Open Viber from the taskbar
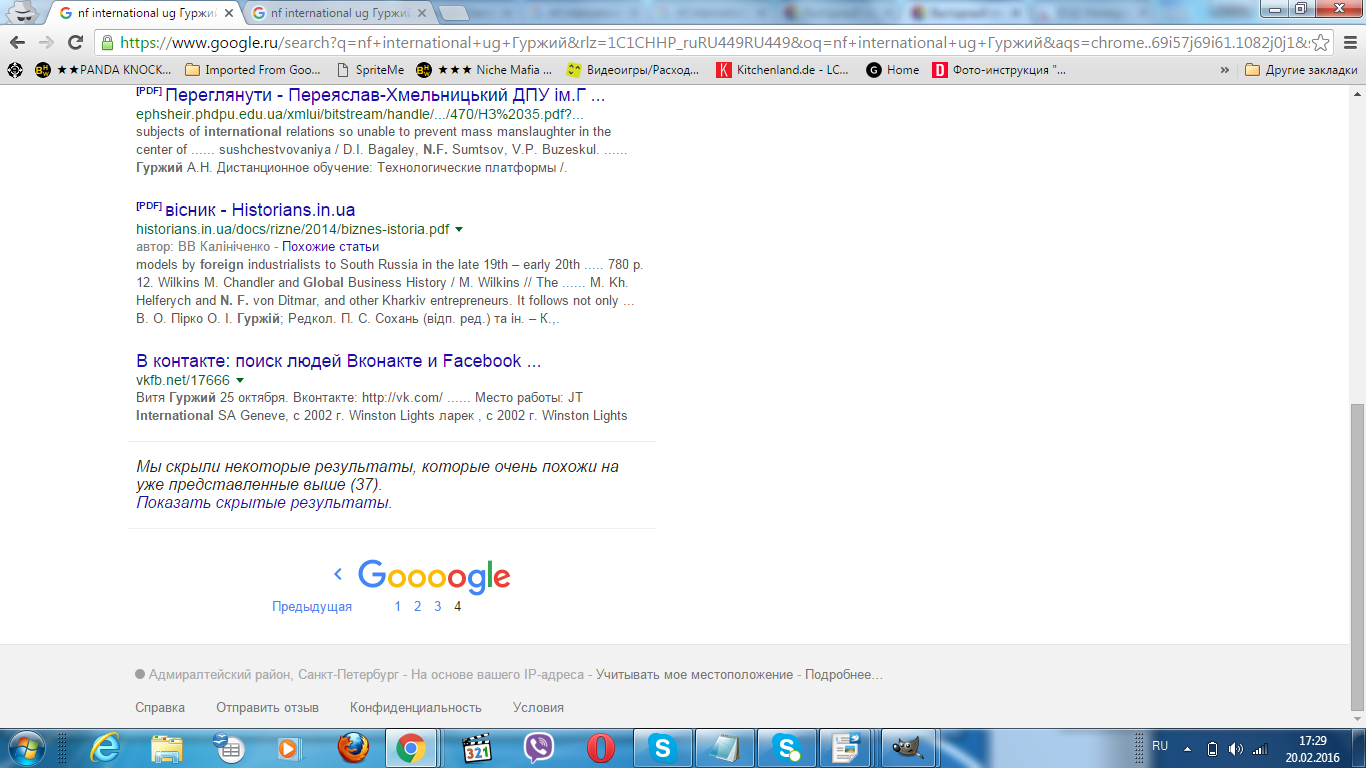Viewport: 1366px width, 768px height. (539, 747)
